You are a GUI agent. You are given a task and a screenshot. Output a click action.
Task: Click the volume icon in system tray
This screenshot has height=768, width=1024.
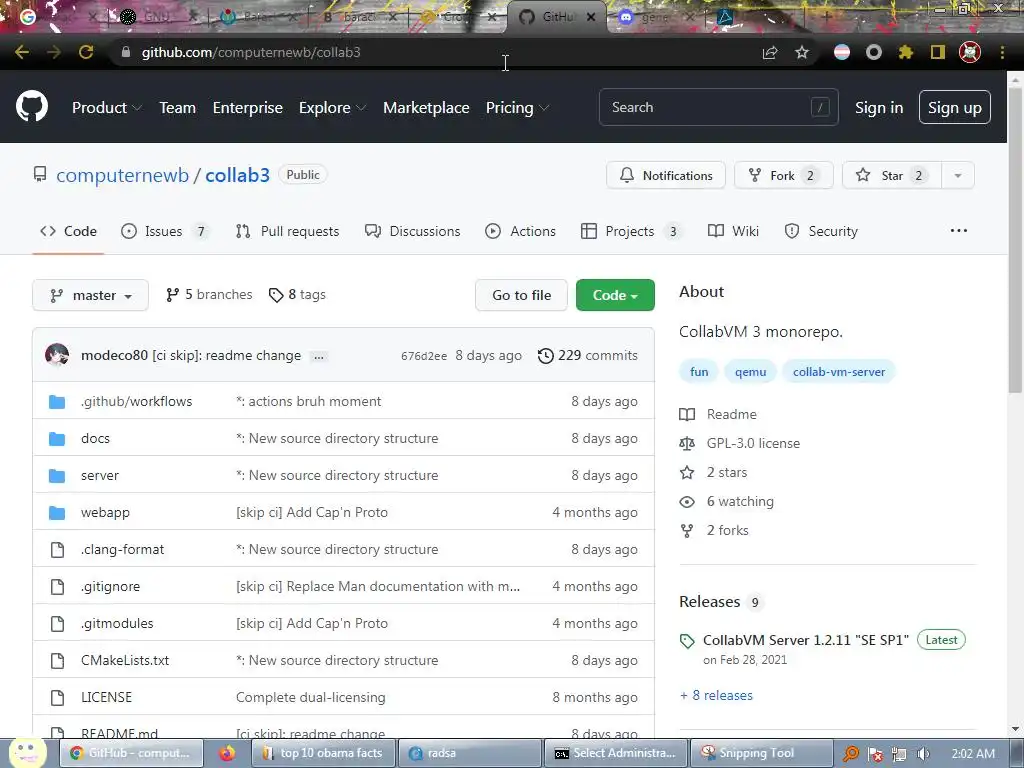point(923,754)
